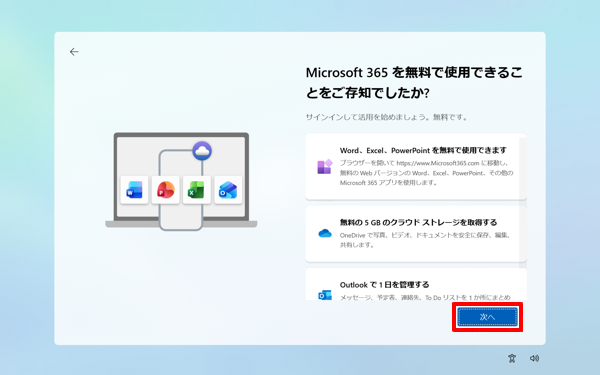Click the PowerPoint icon on laptop illustration
The image size is (600, 375).
(166, 190)
